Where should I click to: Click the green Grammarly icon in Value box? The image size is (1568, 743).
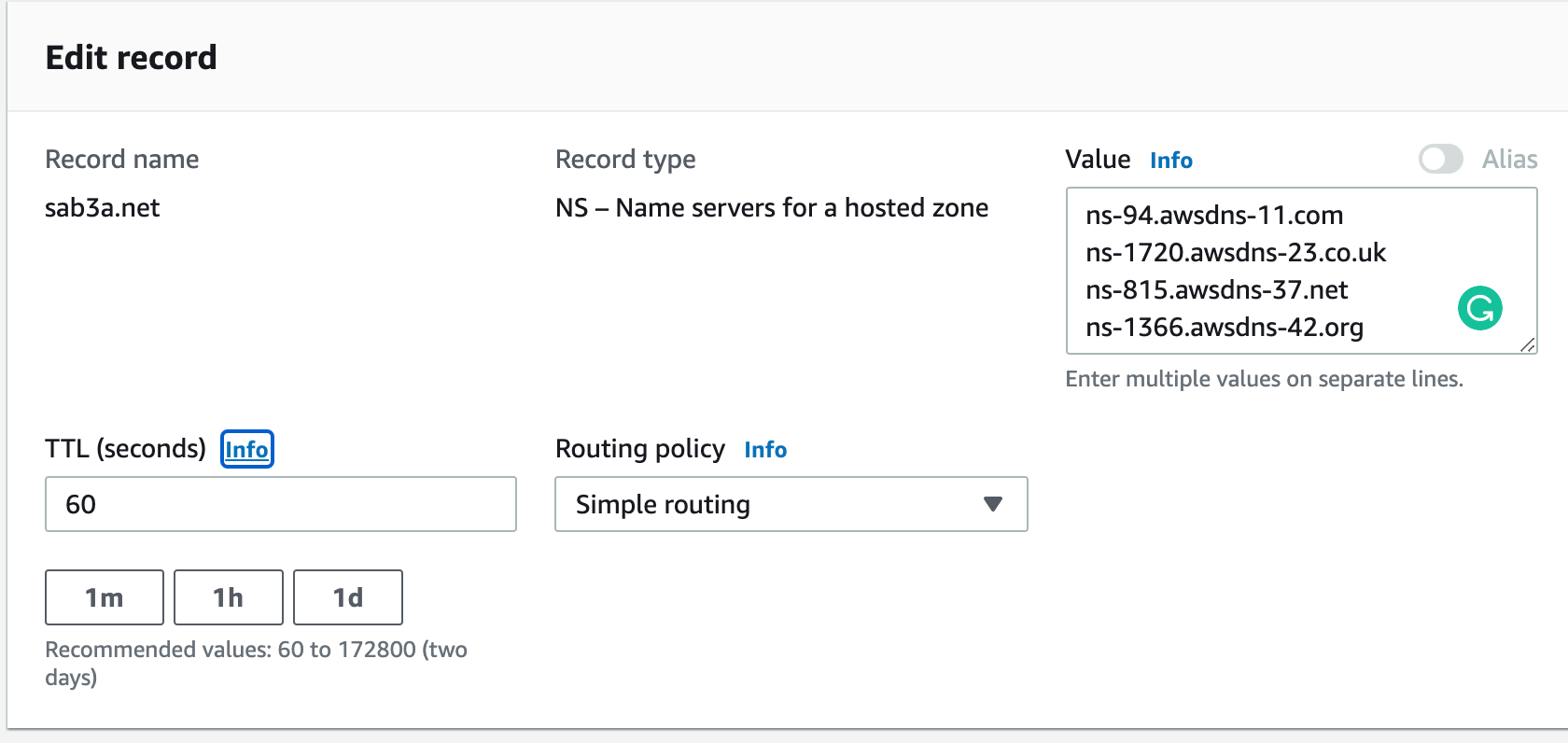click(x=1479, y=309)
